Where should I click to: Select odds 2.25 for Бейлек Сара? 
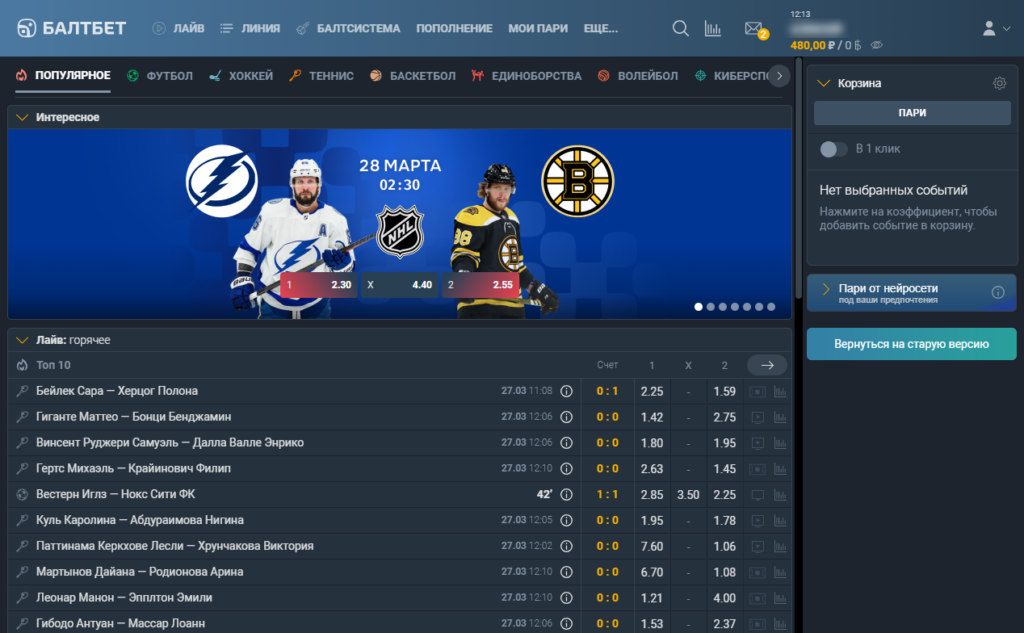(x=652, y=391)
